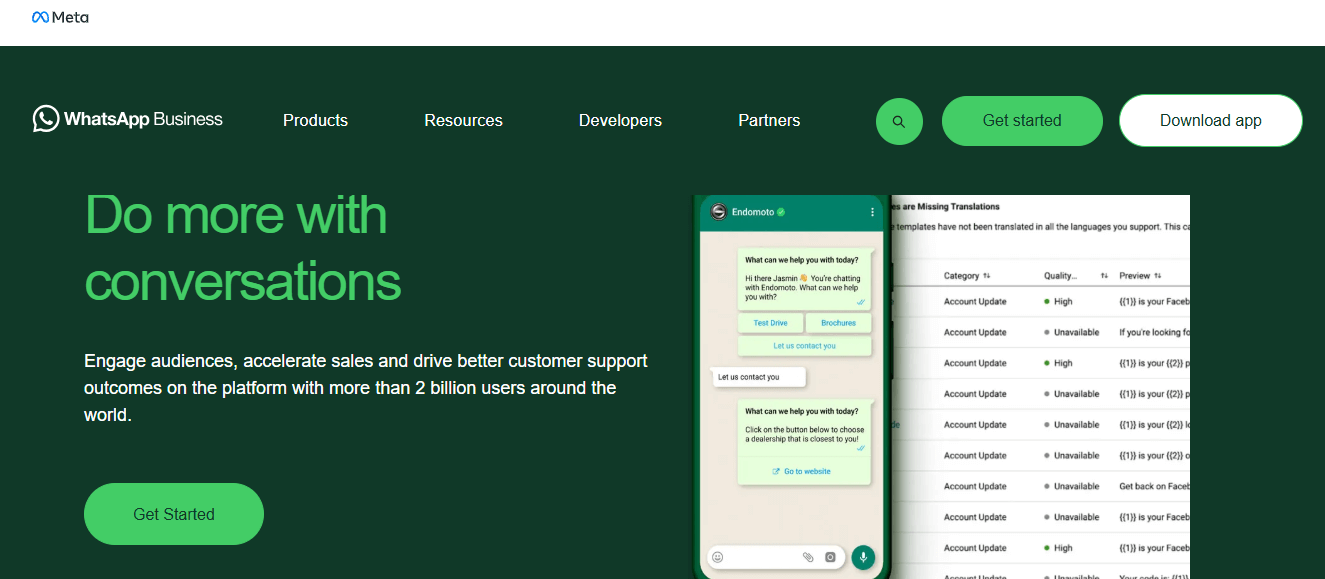Click the paperclip attachment icon
This screenshot has height=579, width=1325.
point(808,557)
